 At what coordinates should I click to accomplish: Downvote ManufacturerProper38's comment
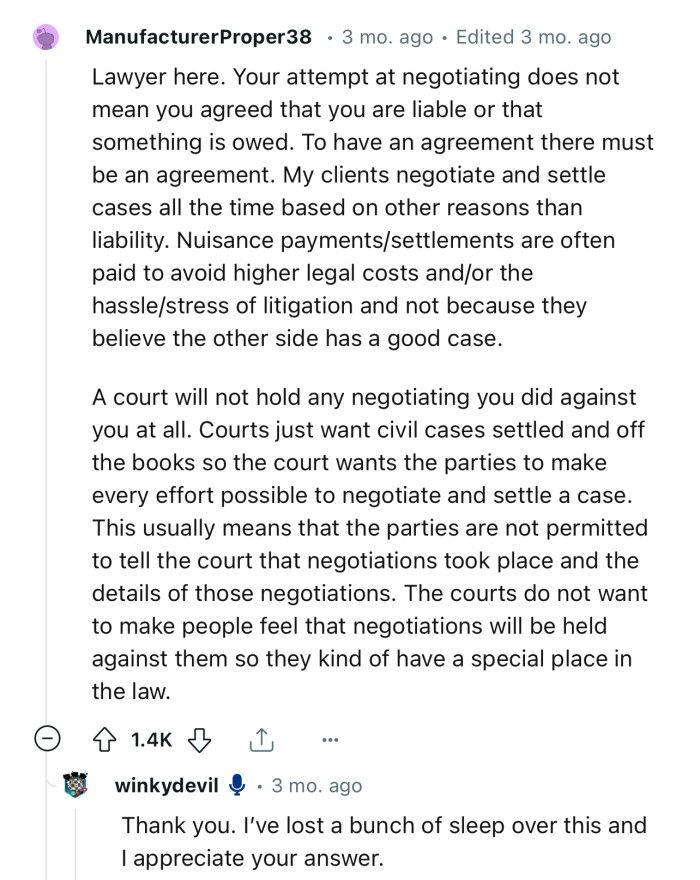coord(200,740)
